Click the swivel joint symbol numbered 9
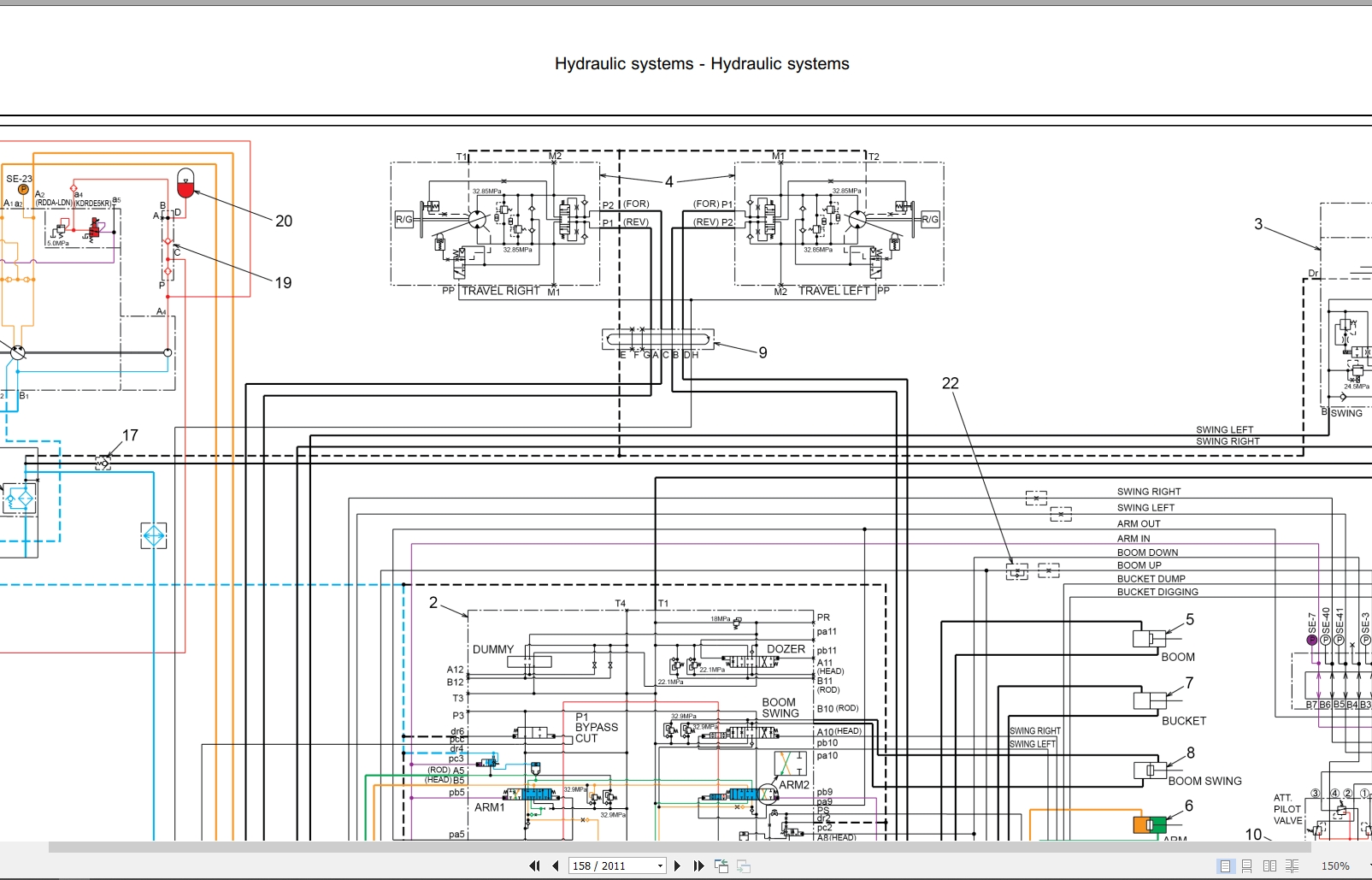Image resolution: width=1372 pixels, height=880 pixels. (x=657, y=340)
